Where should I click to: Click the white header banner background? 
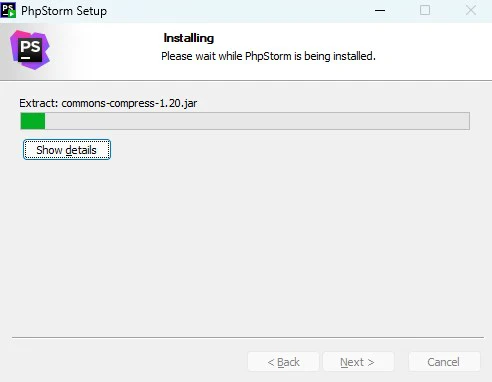[x=433, y=50]
